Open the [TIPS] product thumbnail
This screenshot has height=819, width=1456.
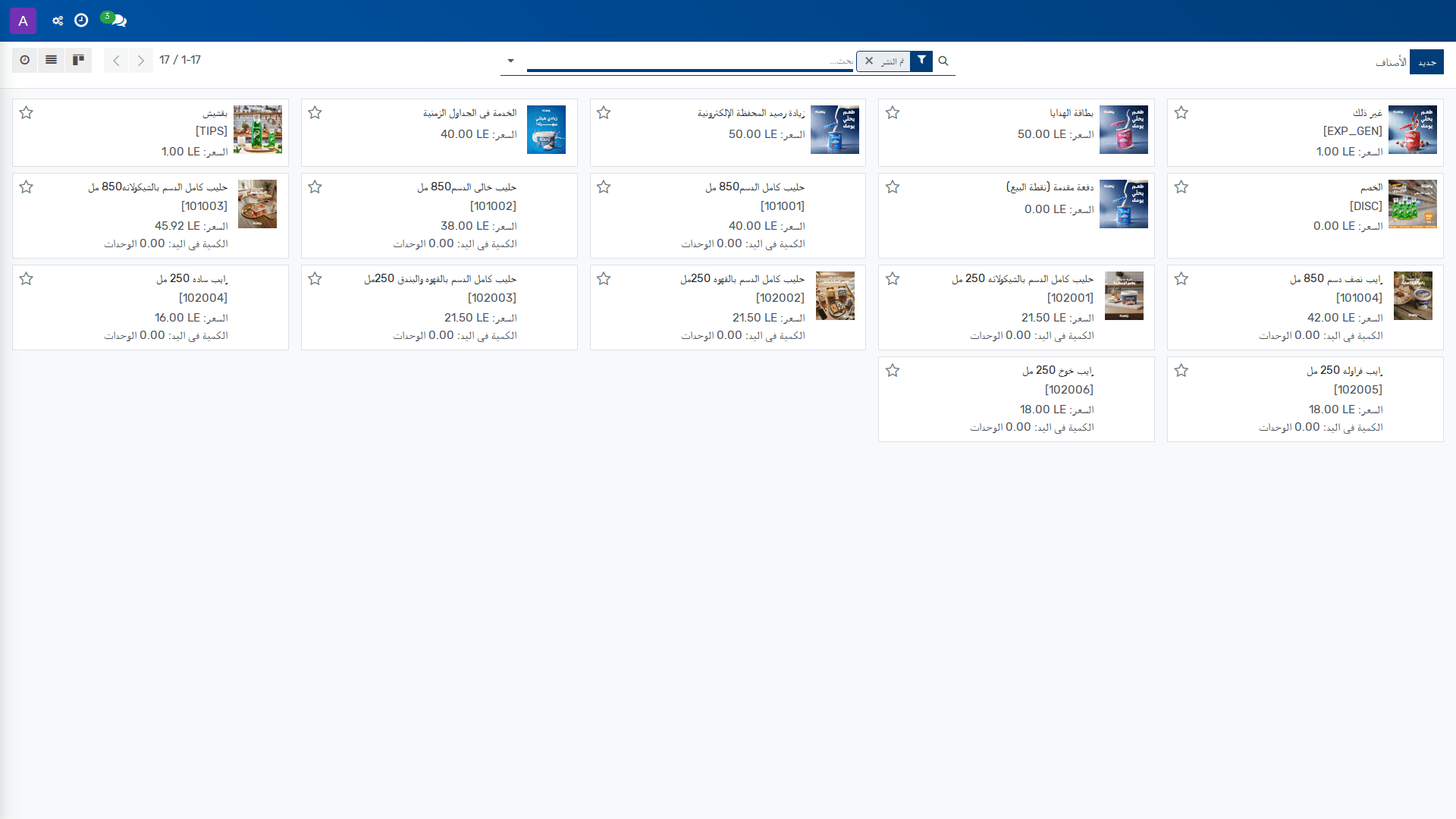(x=258, y=130)
